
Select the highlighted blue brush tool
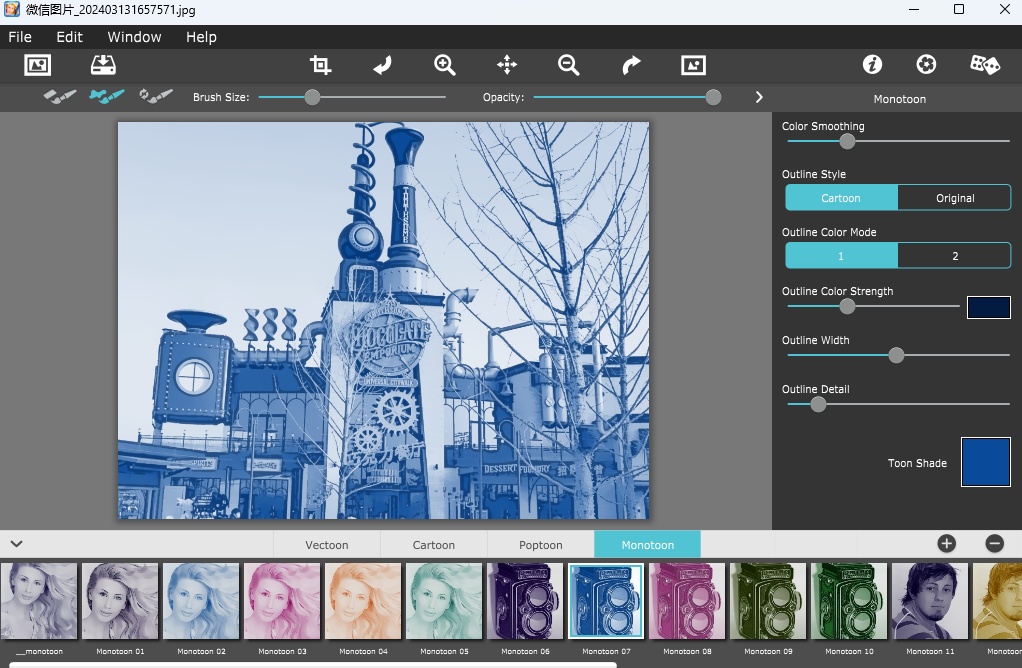point(107,96)
